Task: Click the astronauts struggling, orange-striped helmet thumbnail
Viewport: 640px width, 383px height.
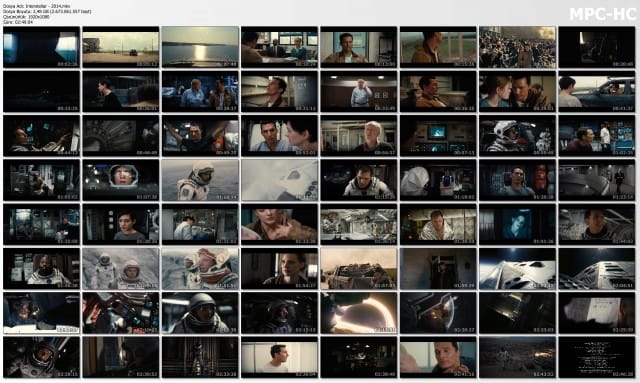Action: tap(200, 269)
